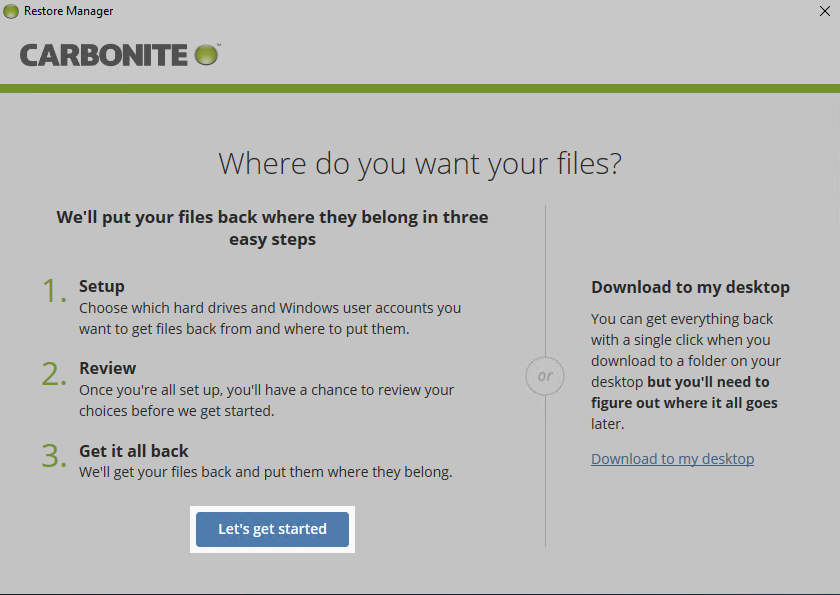The image size is (840, 595).
Task: Click the "three easy steps" bold subheading
Action: (272, 228)
